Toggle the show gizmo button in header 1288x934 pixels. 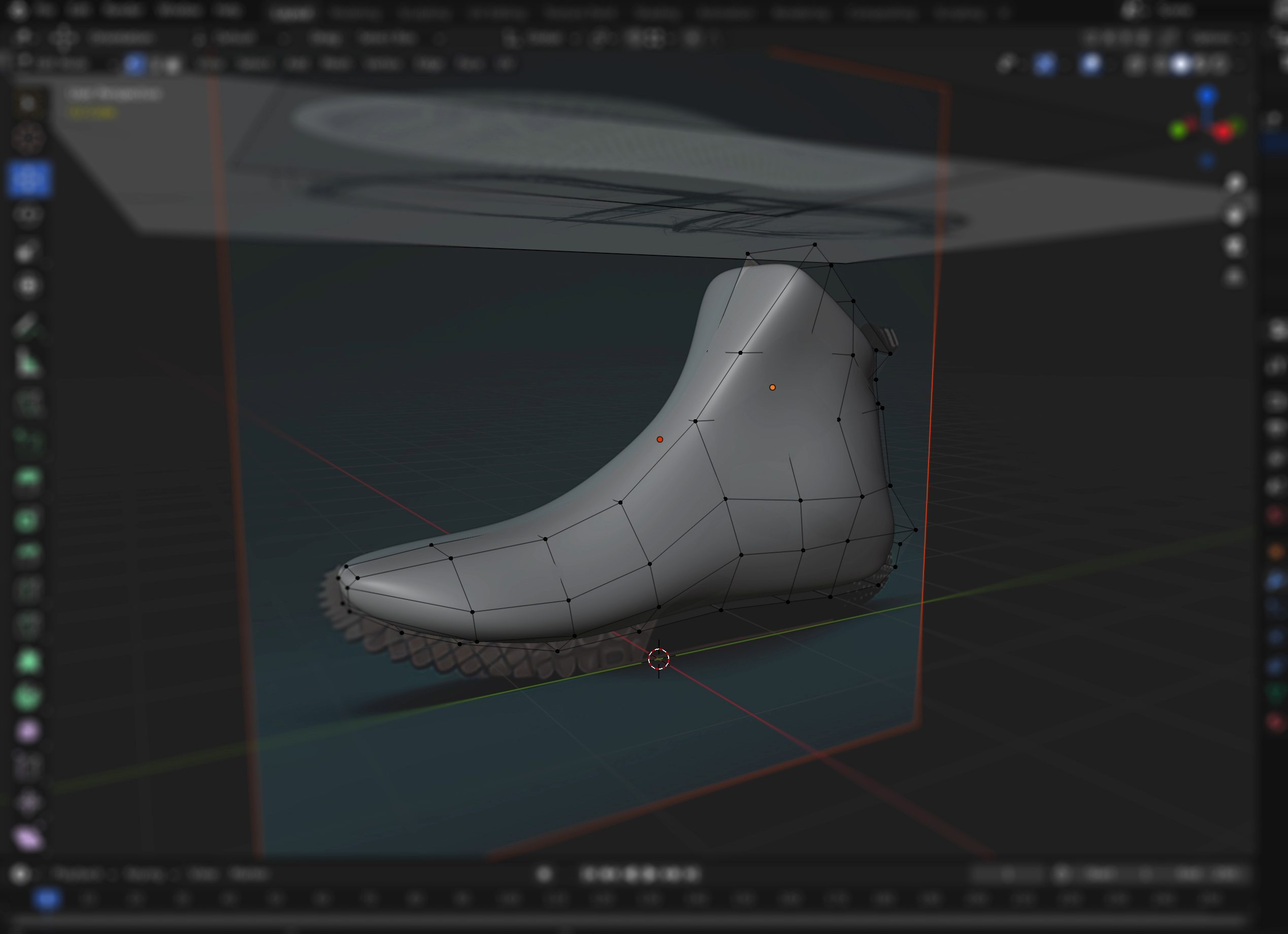click(x=1044, y=64)
